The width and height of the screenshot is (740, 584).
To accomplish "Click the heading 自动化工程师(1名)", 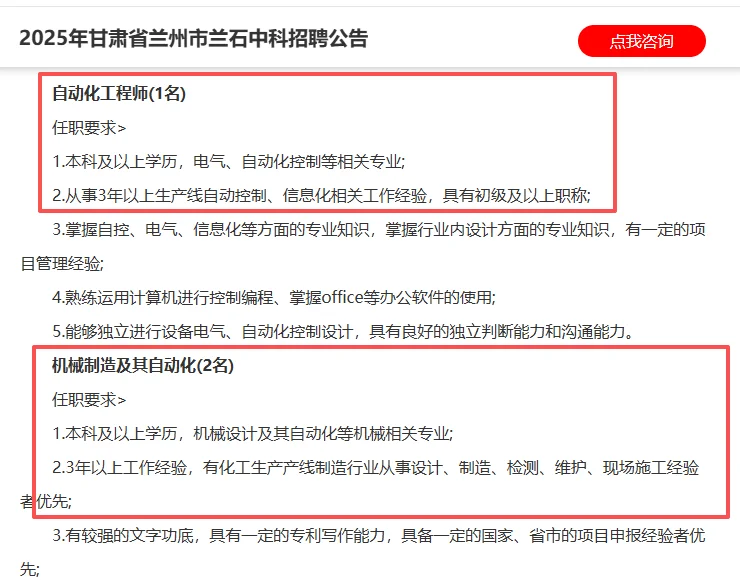I will tap(119, 93).
